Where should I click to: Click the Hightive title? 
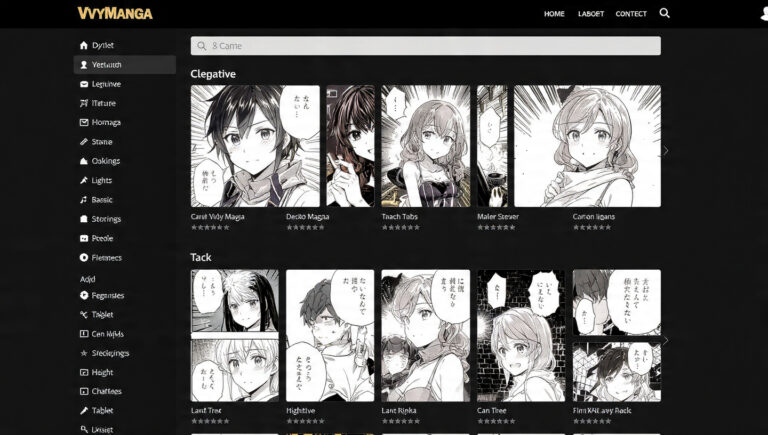[x=300, y=411]
